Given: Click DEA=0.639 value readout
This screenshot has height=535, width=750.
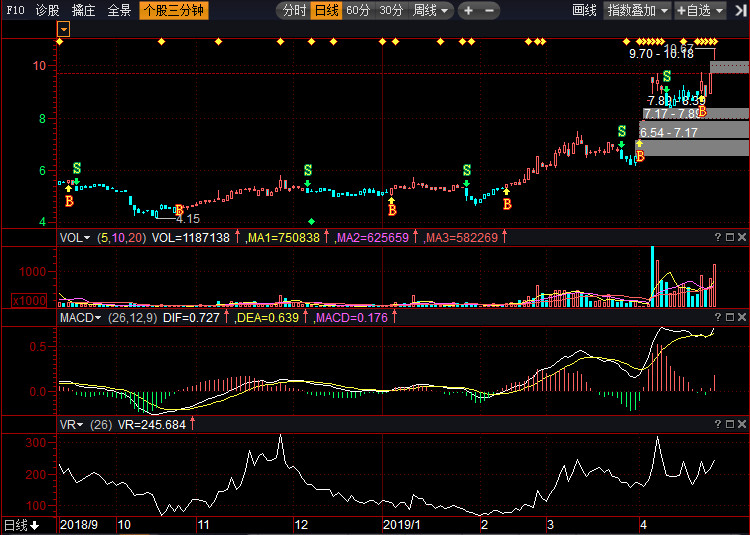Looking at the screenshot, I should pyautogui.click(x=268, y=318).
